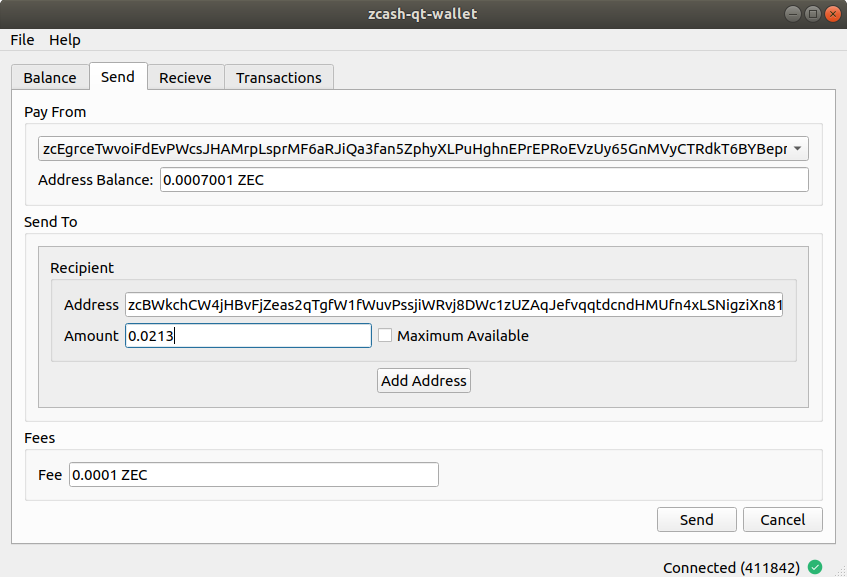Image resolution: width=847 pixels, height=577 pixels.
Task: Maximize the wallet window
Action: (812, 14)
